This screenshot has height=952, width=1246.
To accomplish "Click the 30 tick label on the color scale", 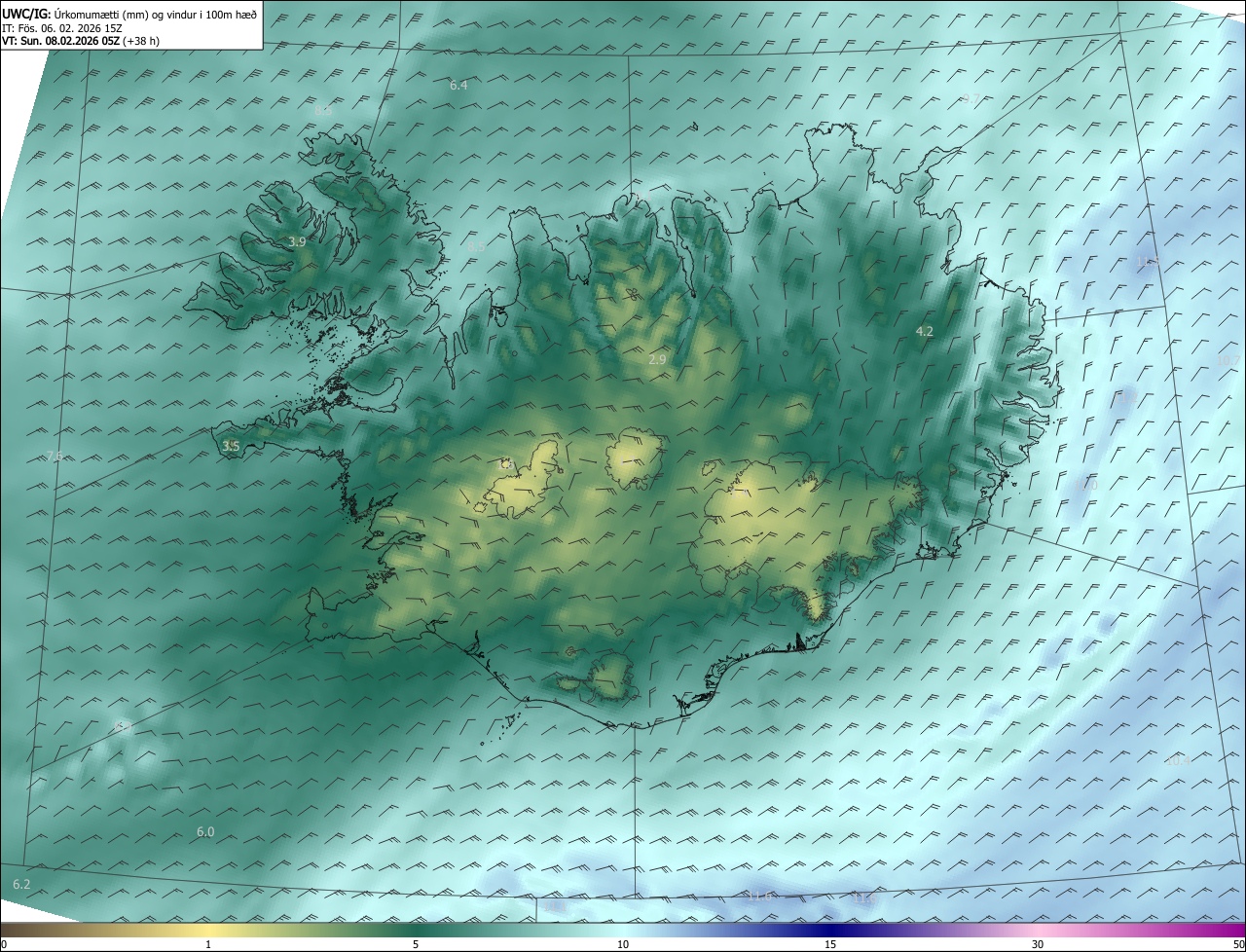I will pyautogui.click(x=1038, y=944).
